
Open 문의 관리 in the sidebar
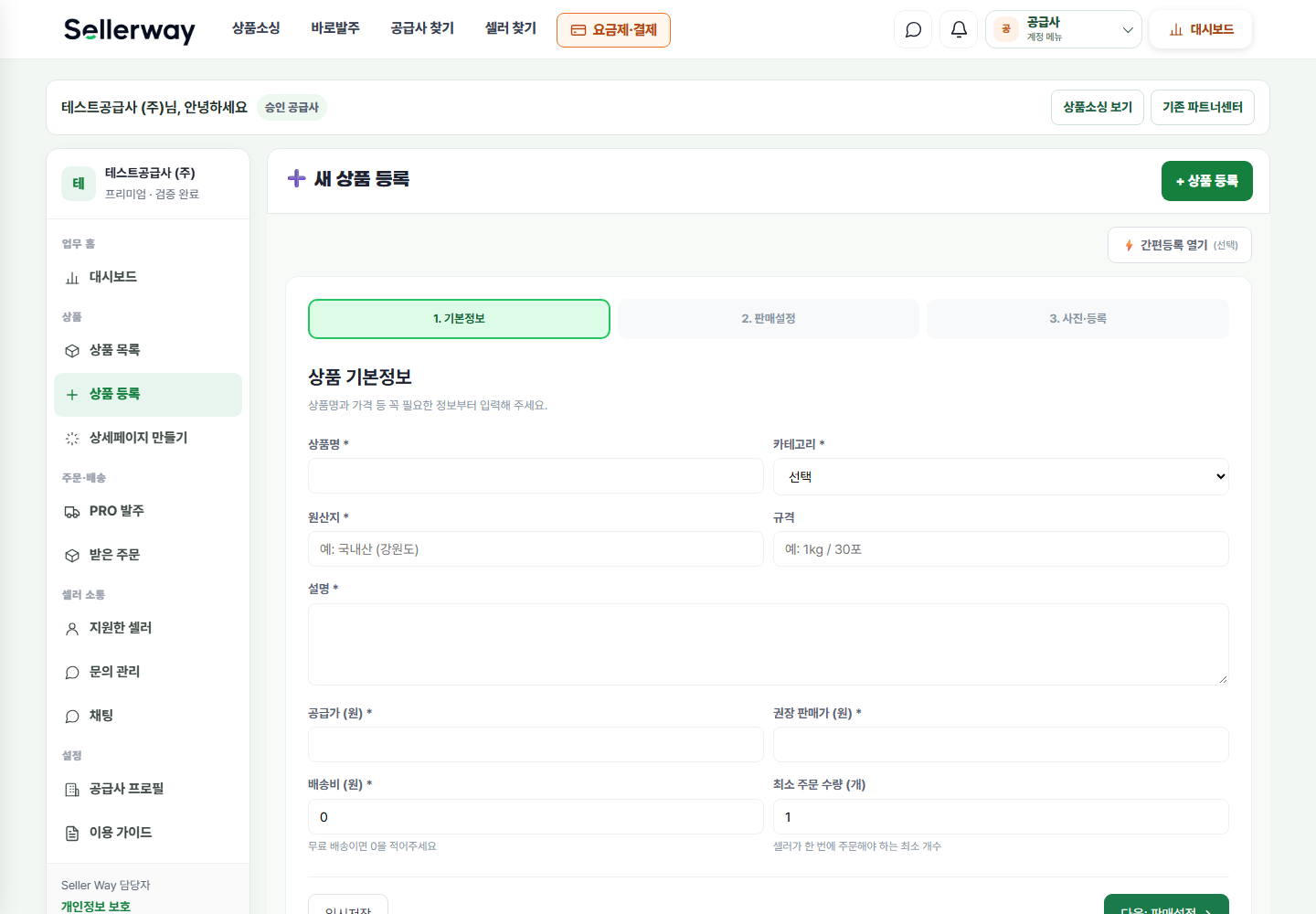pyautogui.click(x=148, y=672)
